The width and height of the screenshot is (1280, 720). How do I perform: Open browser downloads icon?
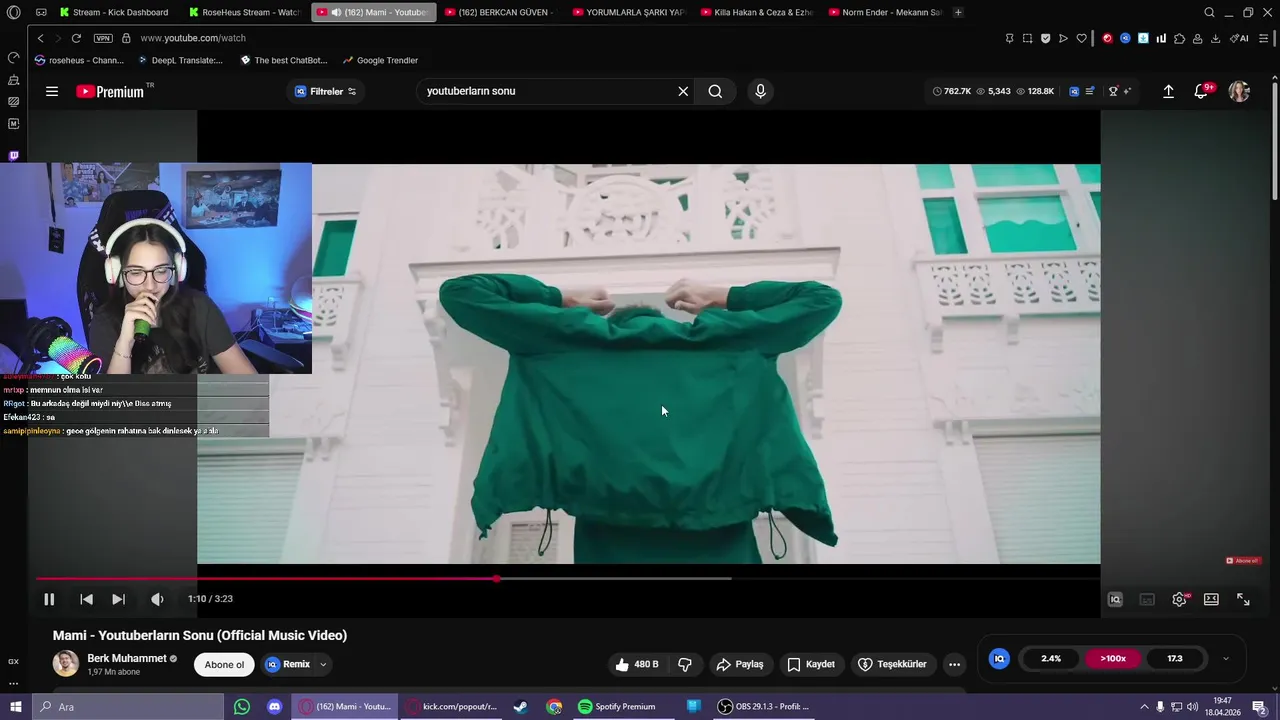(x=1215, y=38)
